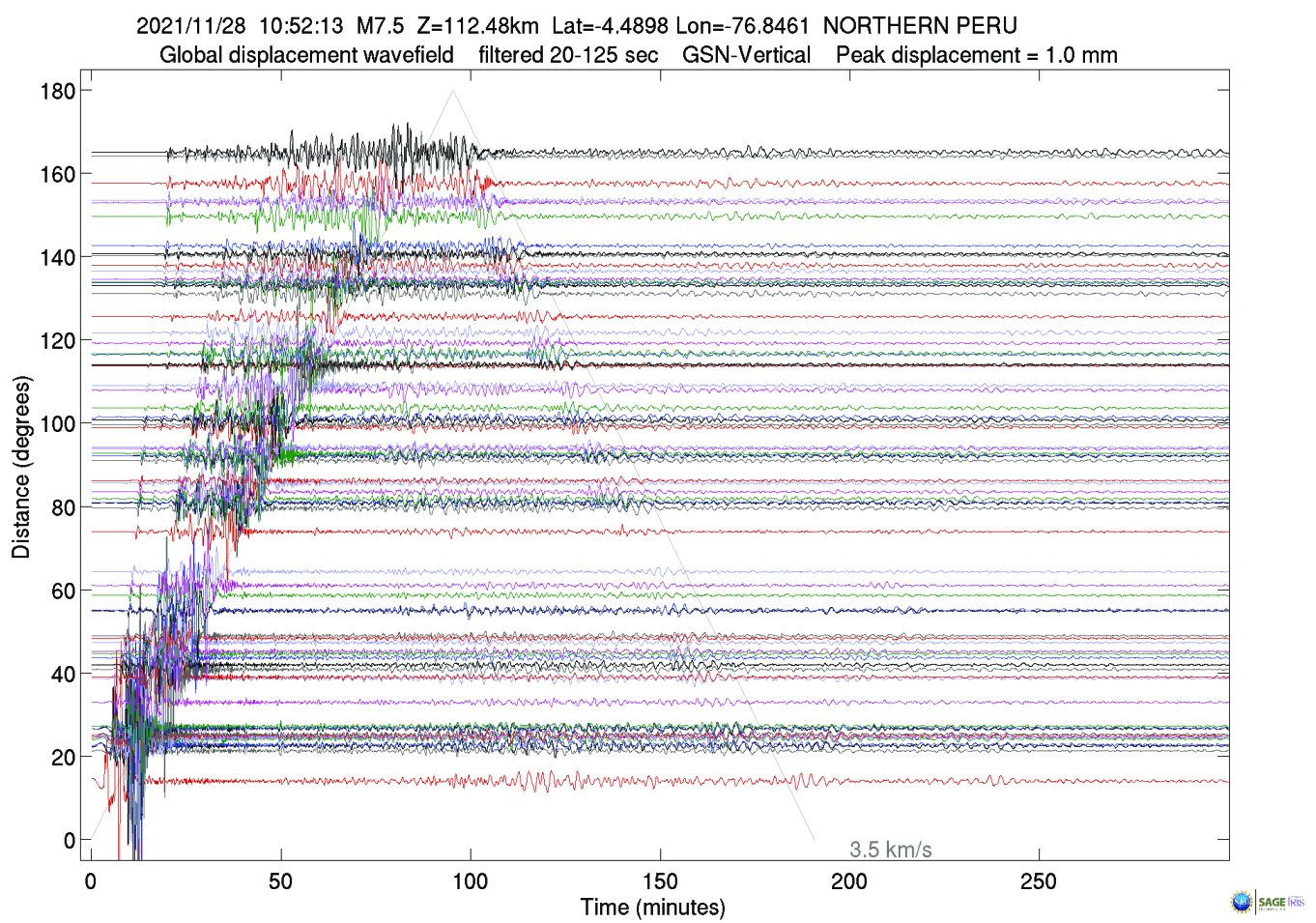Click the 0 tick label on distance axis
The width and height of the screenshot is (1316, 923).
tap(69, 841)
